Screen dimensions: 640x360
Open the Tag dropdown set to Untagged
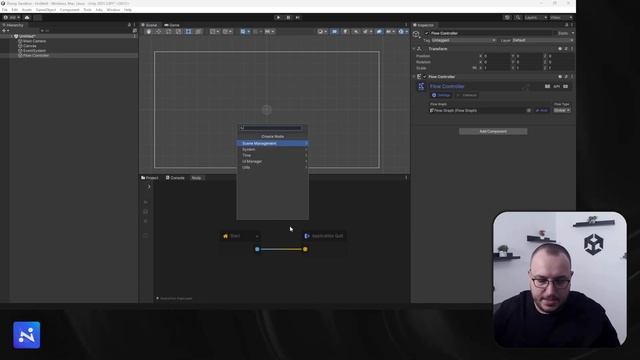[x=464, y=40]
